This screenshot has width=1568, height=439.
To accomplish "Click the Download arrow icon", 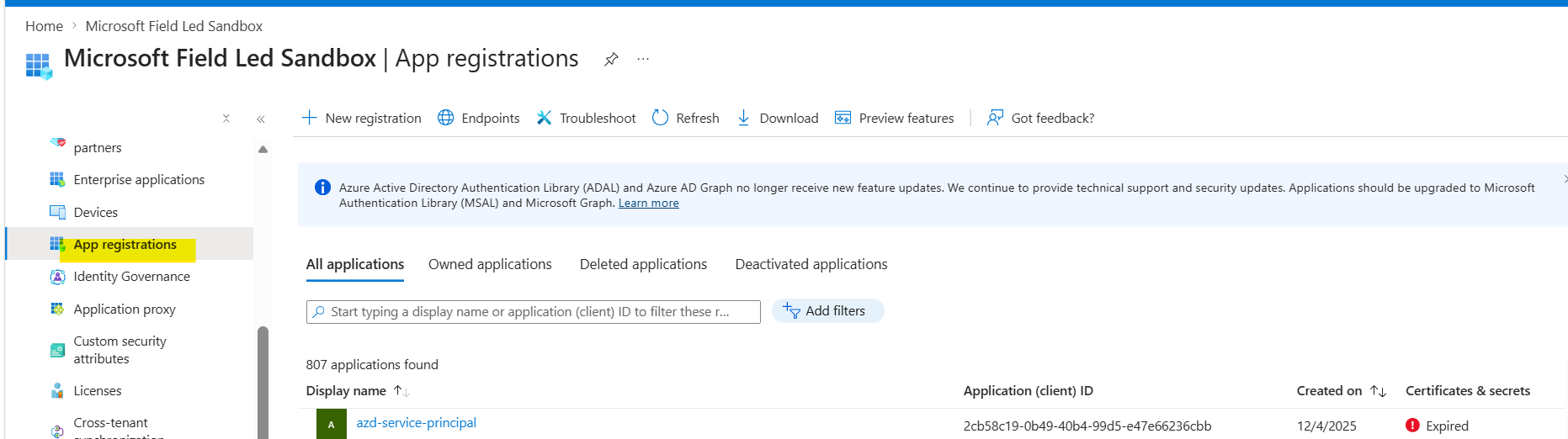I will click(x=744, y=118).
